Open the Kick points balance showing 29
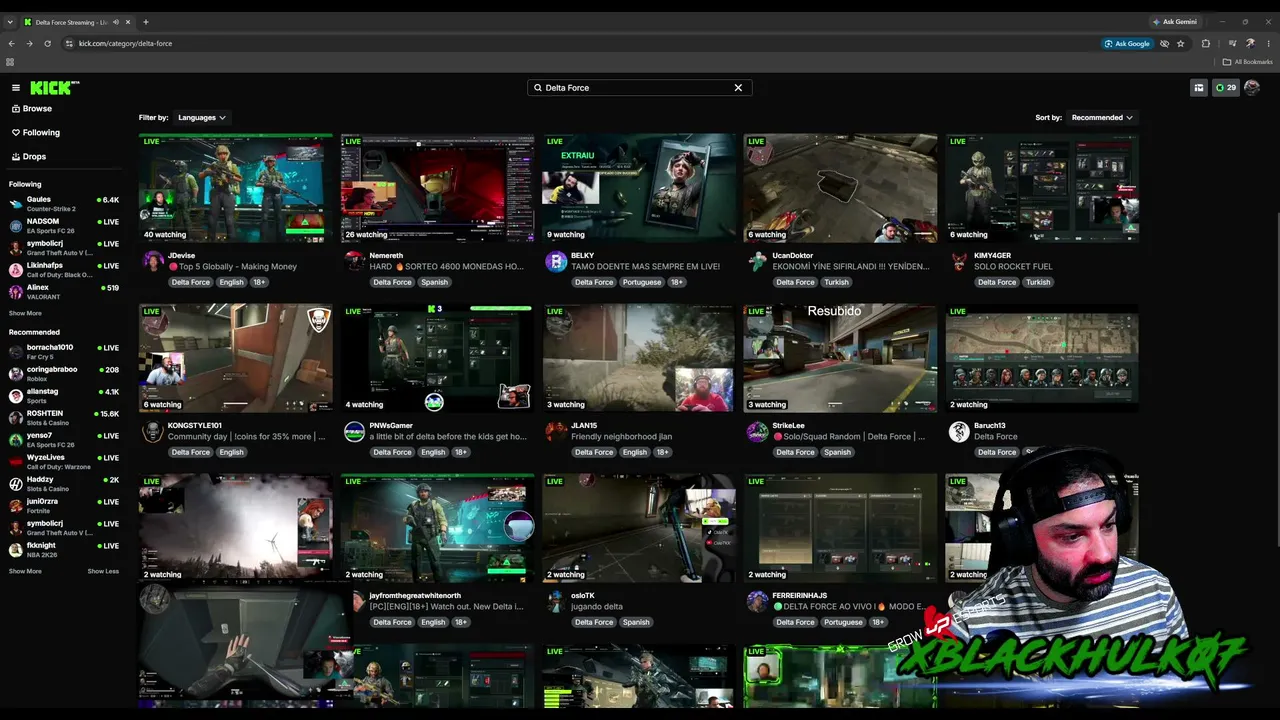This screenshot has height=720, width=1280. [x=1225, y=88]
